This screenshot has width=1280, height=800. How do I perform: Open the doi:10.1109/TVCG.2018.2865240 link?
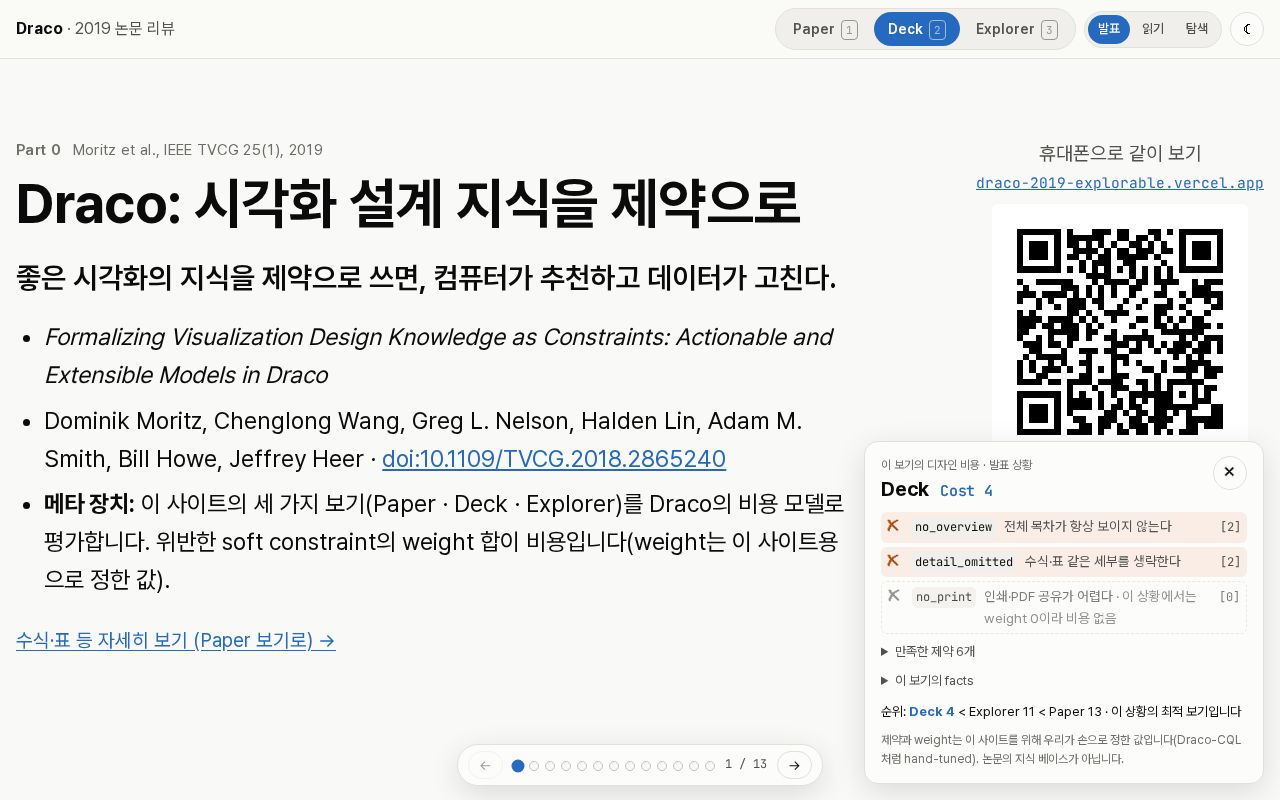(x=554, y=459)
